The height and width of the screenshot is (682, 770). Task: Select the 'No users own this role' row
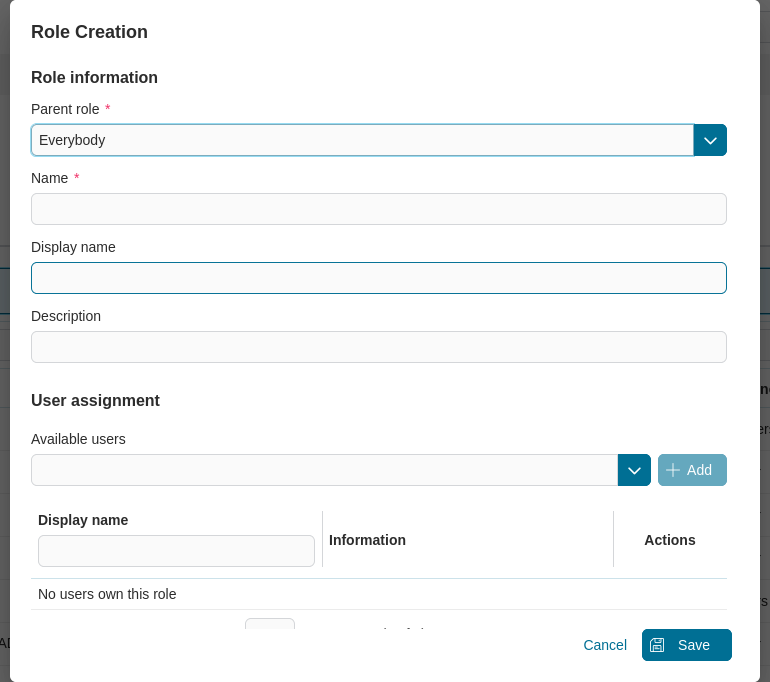tap(379, 594)
